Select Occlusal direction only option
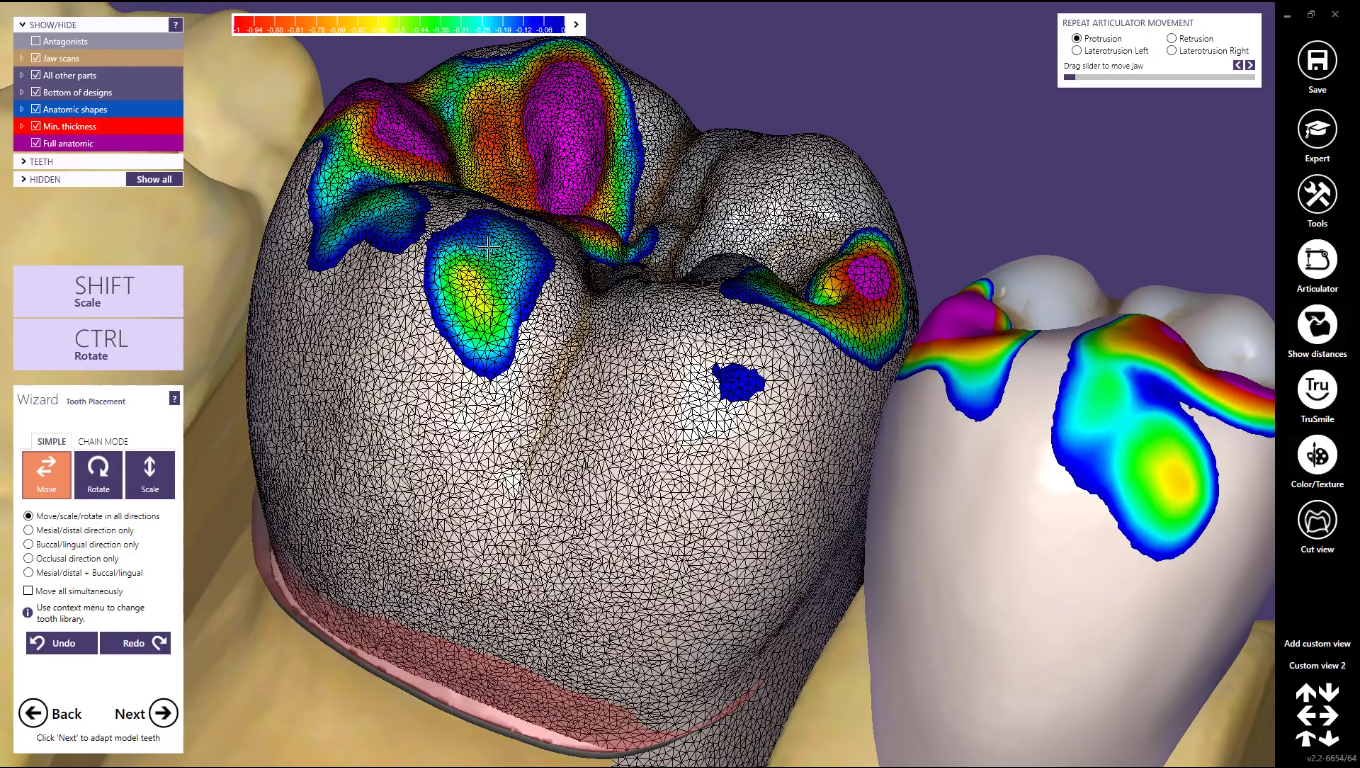Screen dimensions: 1360x768 28,559
